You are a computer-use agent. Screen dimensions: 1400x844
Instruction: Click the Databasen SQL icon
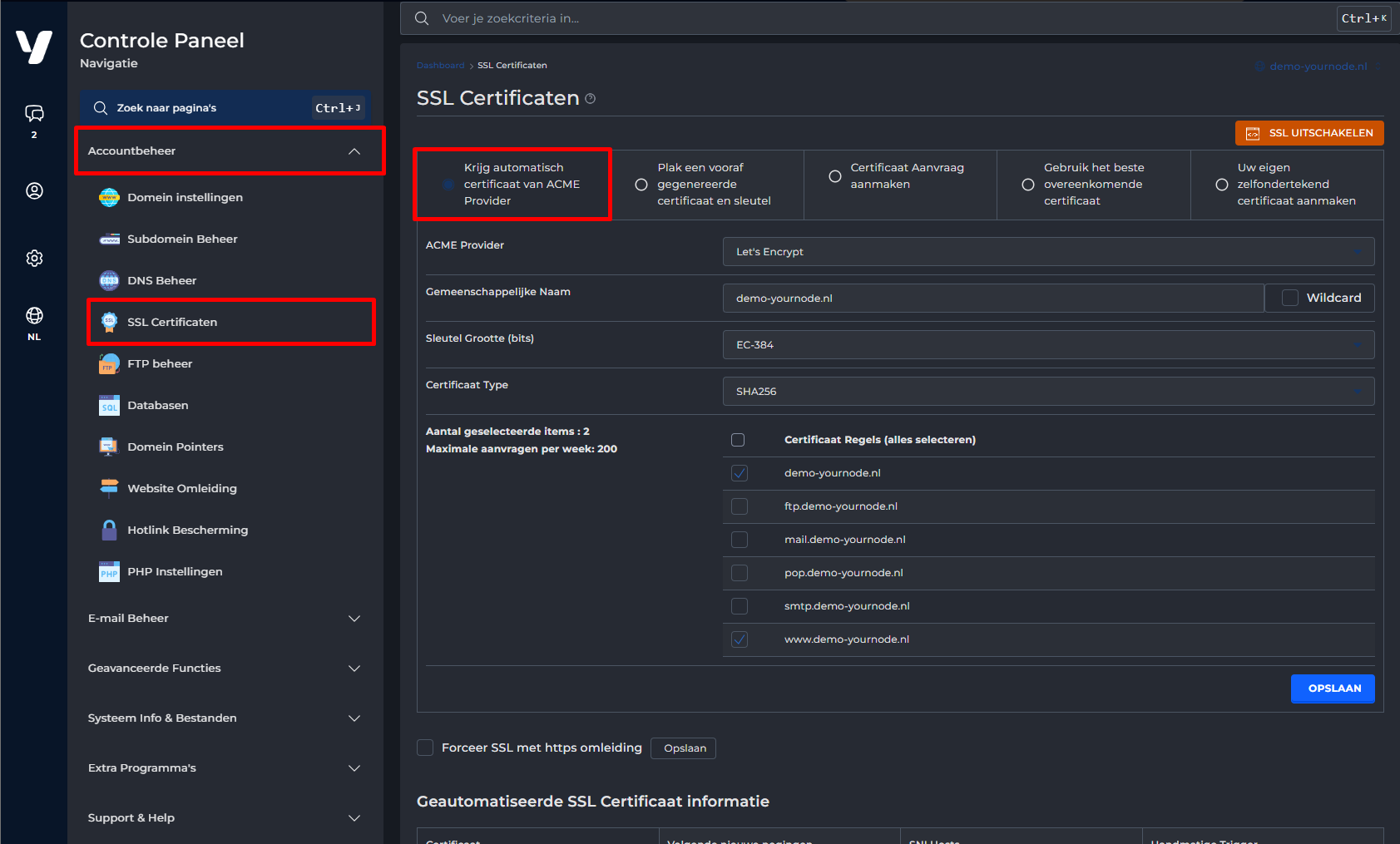[x=109, y=405]
